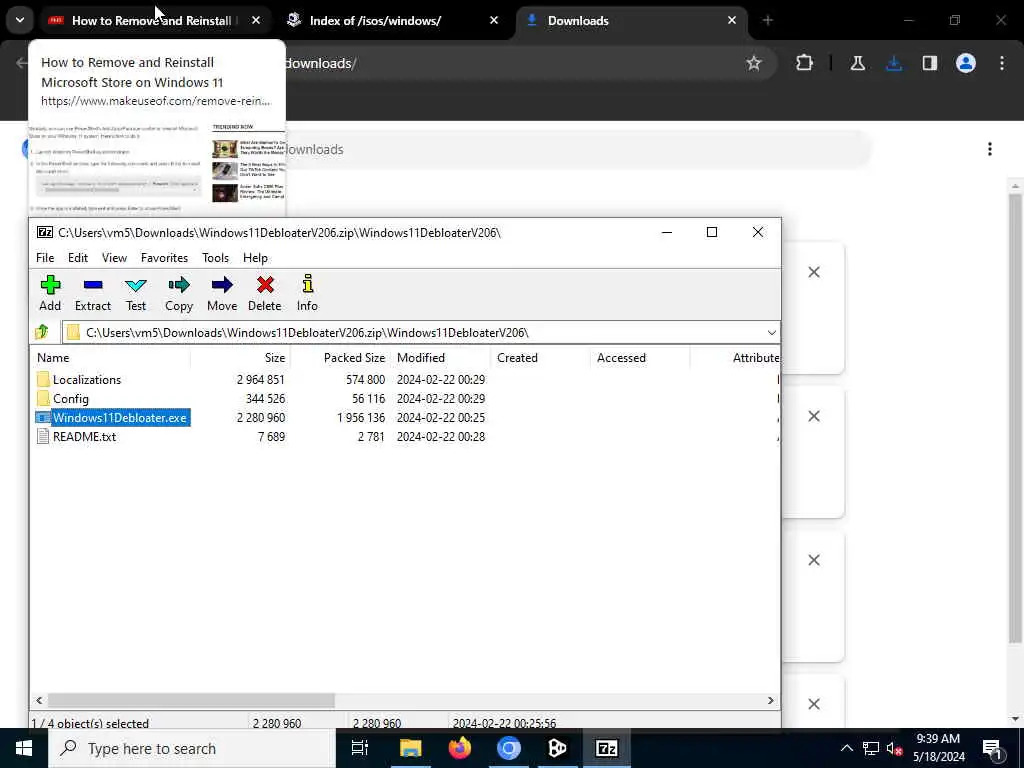
Task: Open the Help menu in 7-Zip
Action: pos(255,257)
